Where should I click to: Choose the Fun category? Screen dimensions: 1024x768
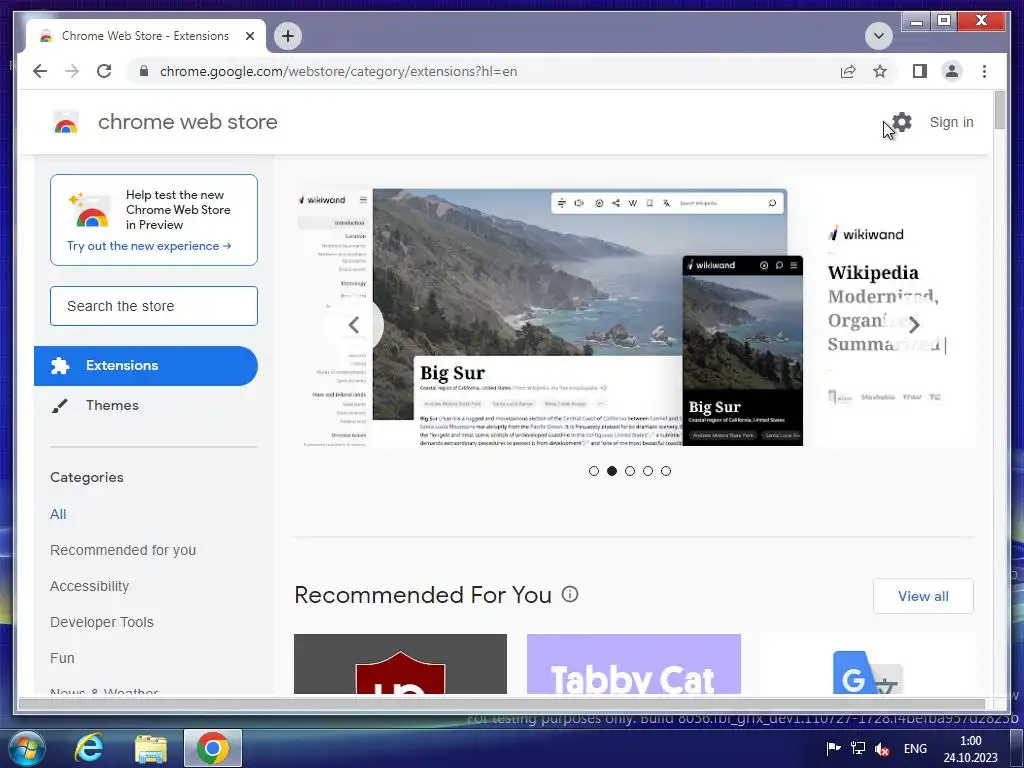pyautogui.click(x=62, y=658)
